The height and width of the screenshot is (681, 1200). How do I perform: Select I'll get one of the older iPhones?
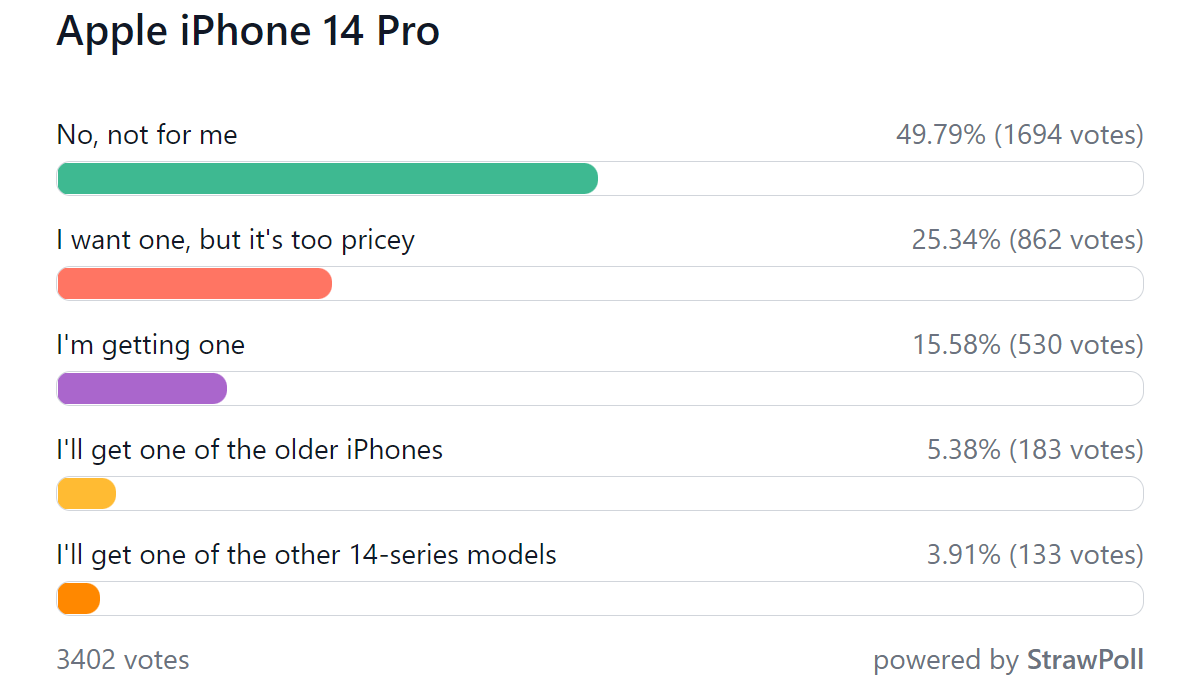pyautogui.click(x=250, y=450)
